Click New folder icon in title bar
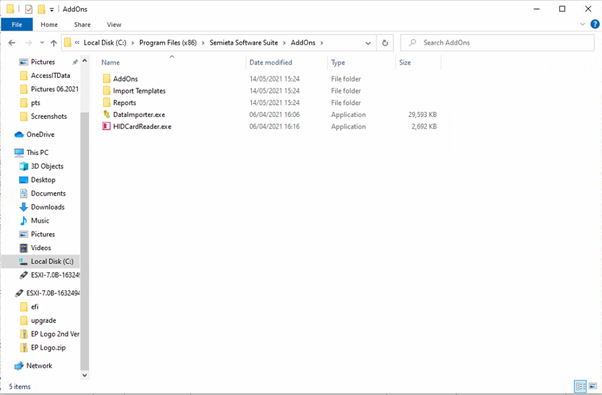The height and width of the screenshot is (395, 602). (41, 9)
